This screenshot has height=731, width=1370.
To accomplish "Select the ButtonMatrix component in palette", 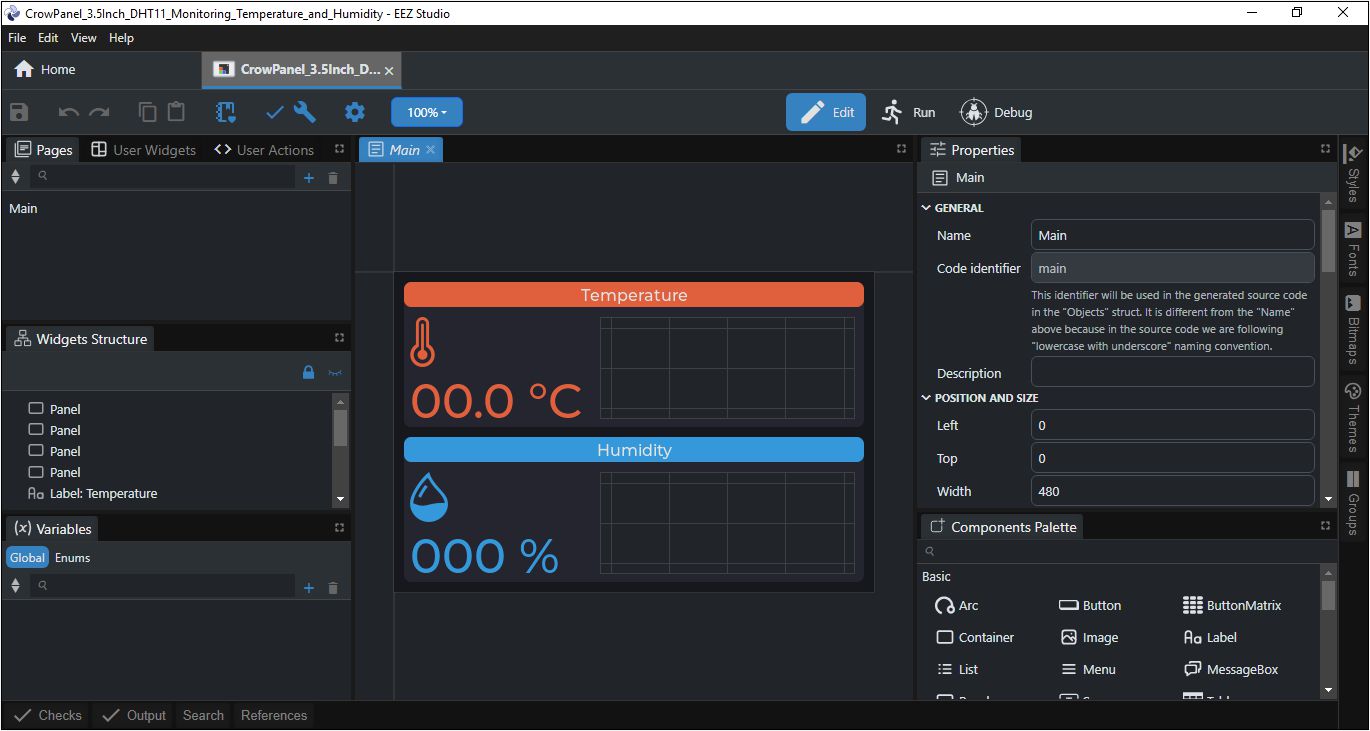I will click(x=1231, y=605).
